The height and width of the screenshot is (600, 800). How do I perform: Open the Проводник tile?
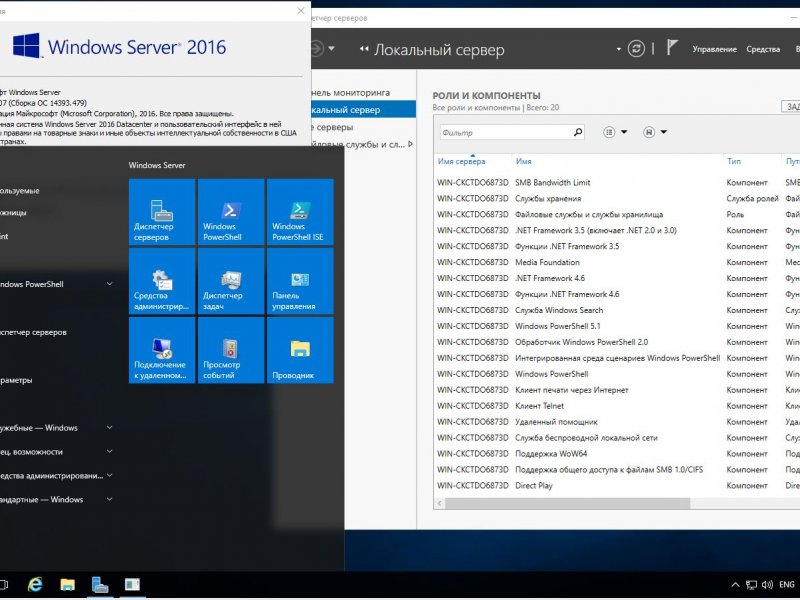300,350
